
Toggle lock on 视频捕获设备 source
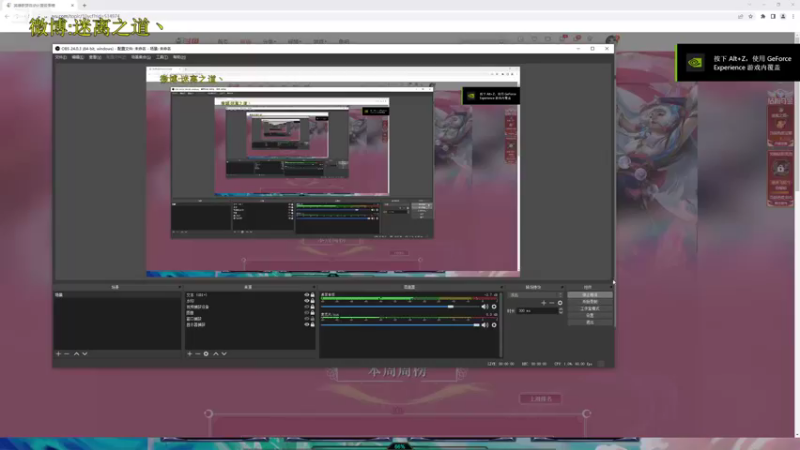point(313,307)
